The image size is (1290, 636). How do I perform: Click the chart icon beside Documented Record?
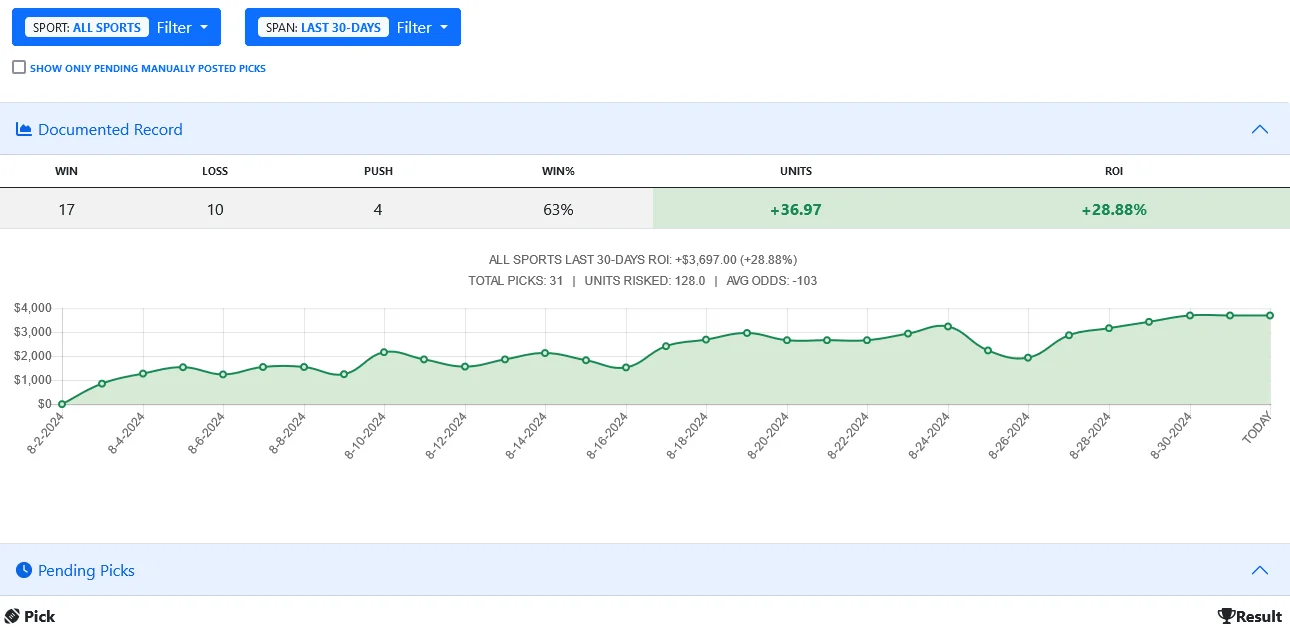tap(24, 129)
